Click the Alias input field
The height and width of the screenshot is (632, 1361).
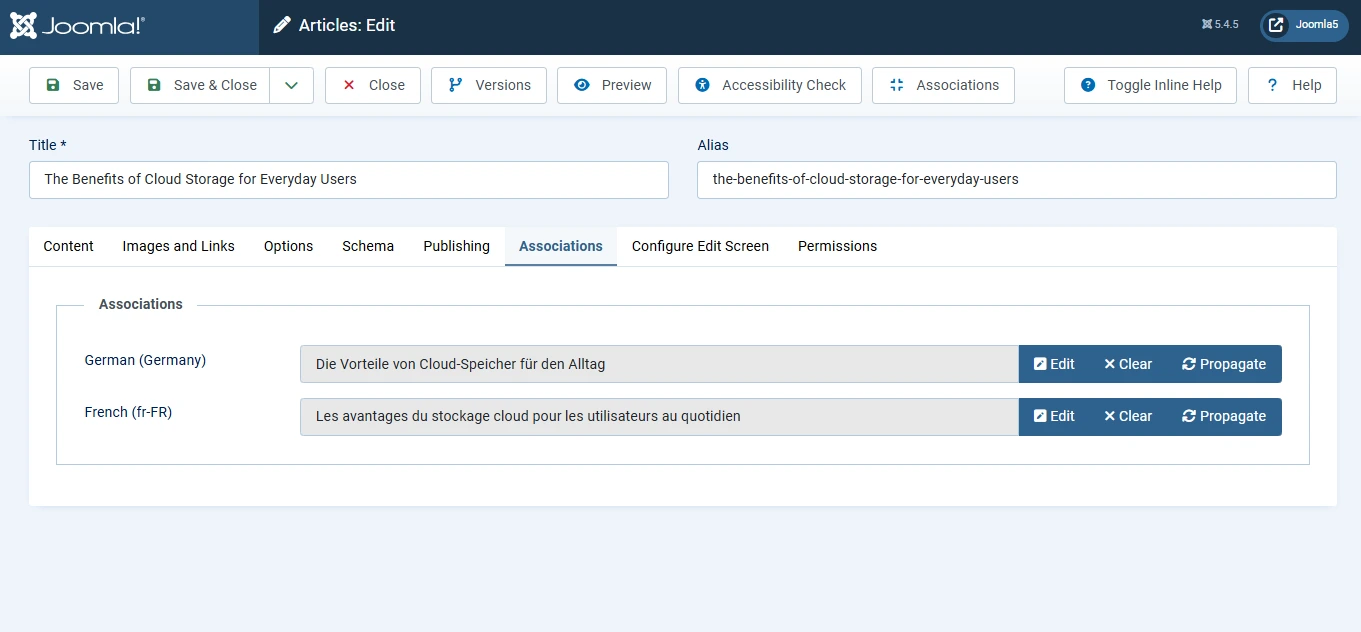[x=1017, y=180]
